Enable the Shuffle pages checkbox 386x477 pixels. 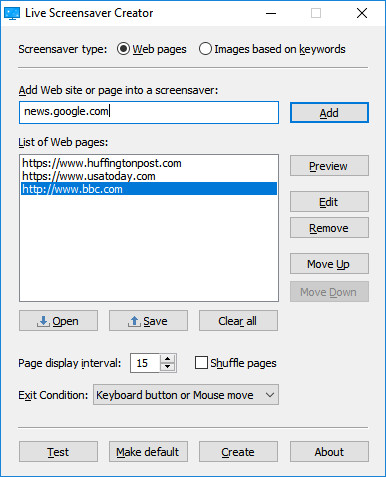coord(201,363)
